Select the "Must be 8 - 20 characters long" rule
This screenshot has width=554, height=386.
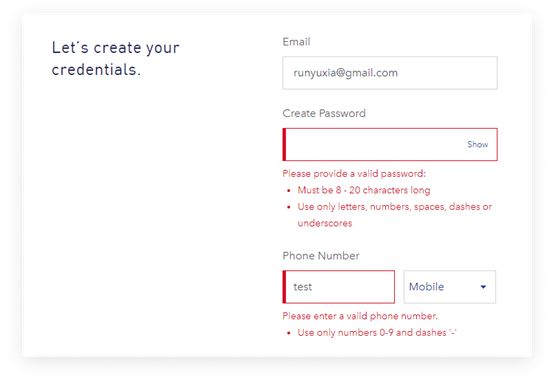click(364, 190)
